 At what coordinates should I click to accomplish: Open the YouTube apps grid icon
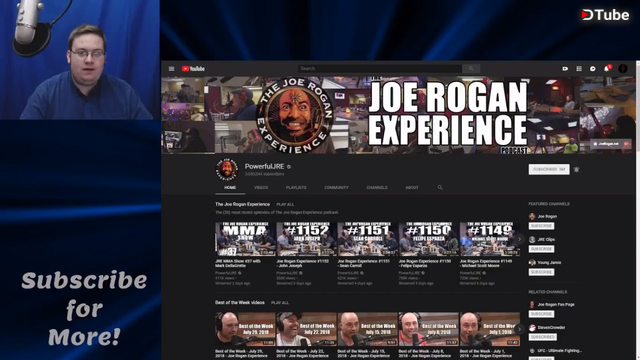(x=579, y=69)
